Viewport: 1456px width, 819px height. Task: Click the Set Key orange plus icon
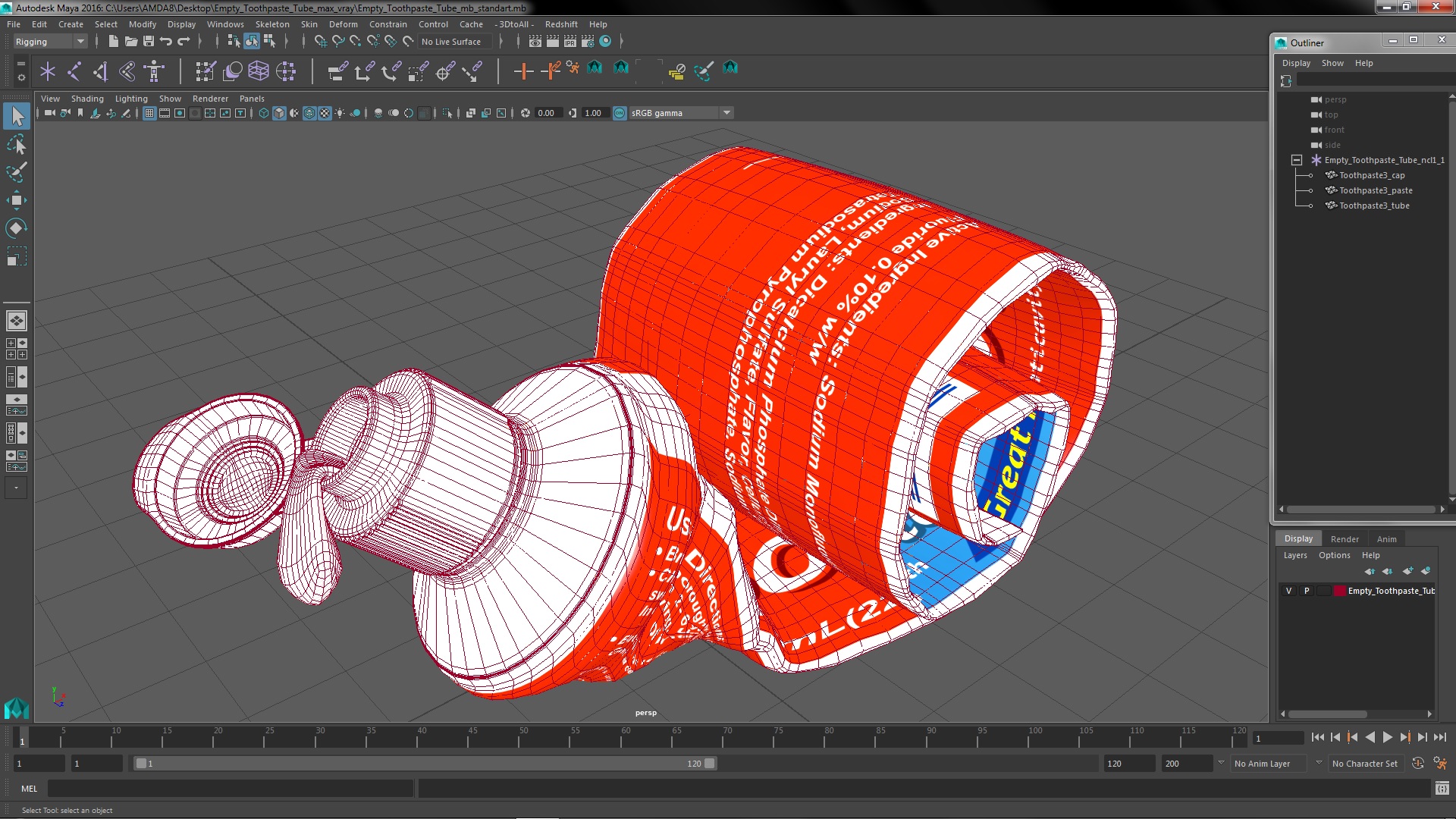tap(523, 71)
